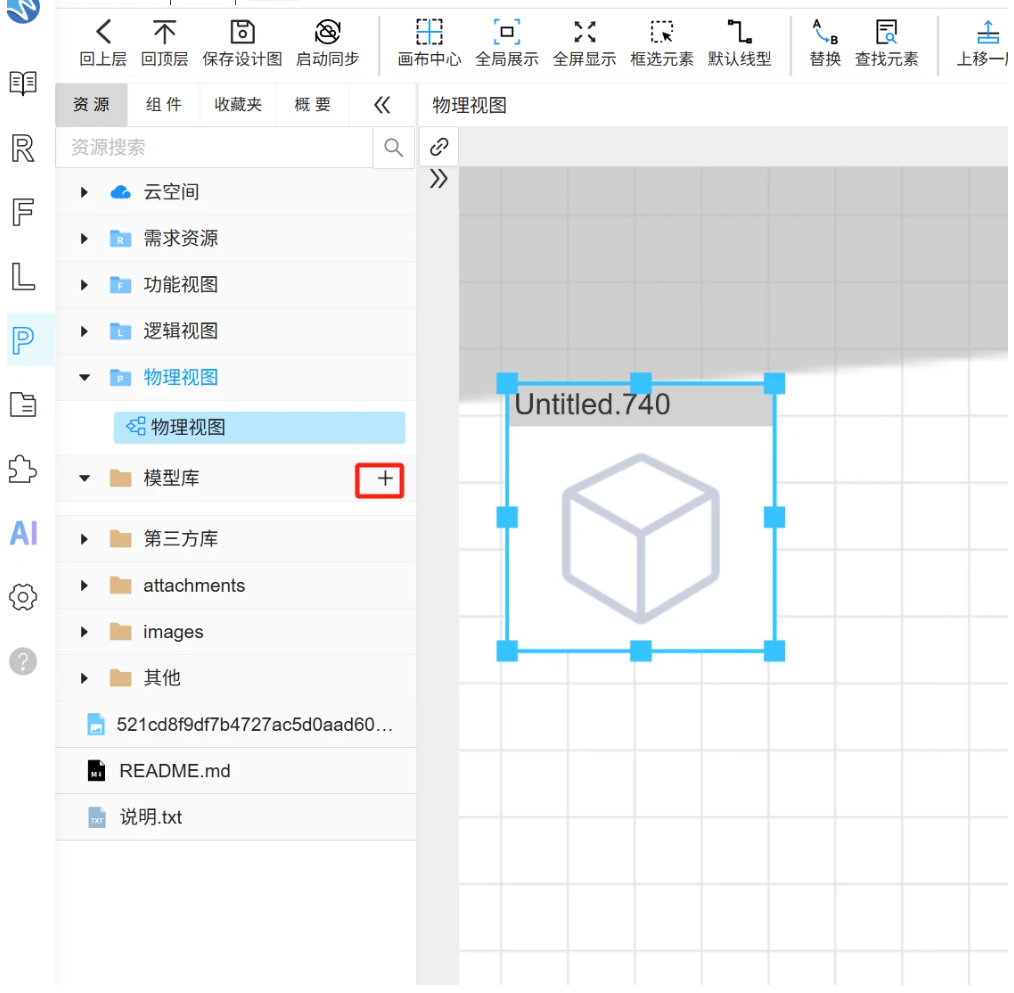Expand the 第三方库 folder
1014x993 pixels.
[84, 539]
